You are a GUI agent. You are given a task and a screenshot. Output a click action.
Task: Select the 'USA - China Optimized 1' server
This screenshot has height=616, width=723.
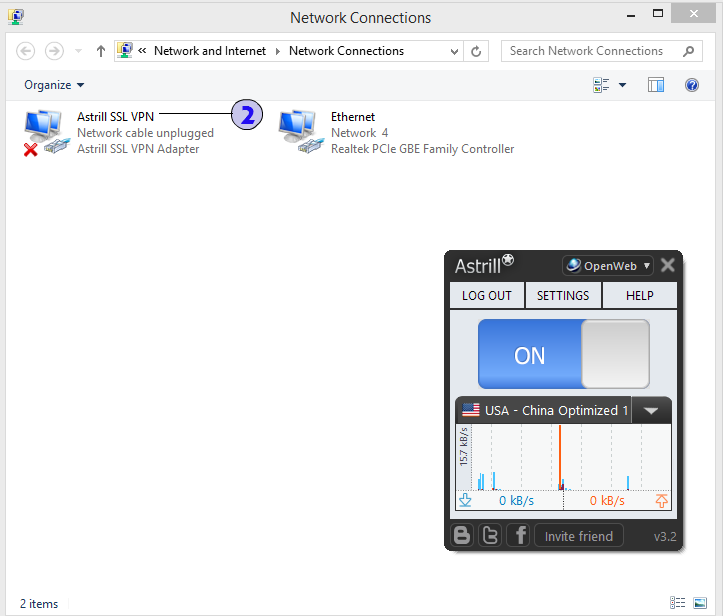point(544,410)
